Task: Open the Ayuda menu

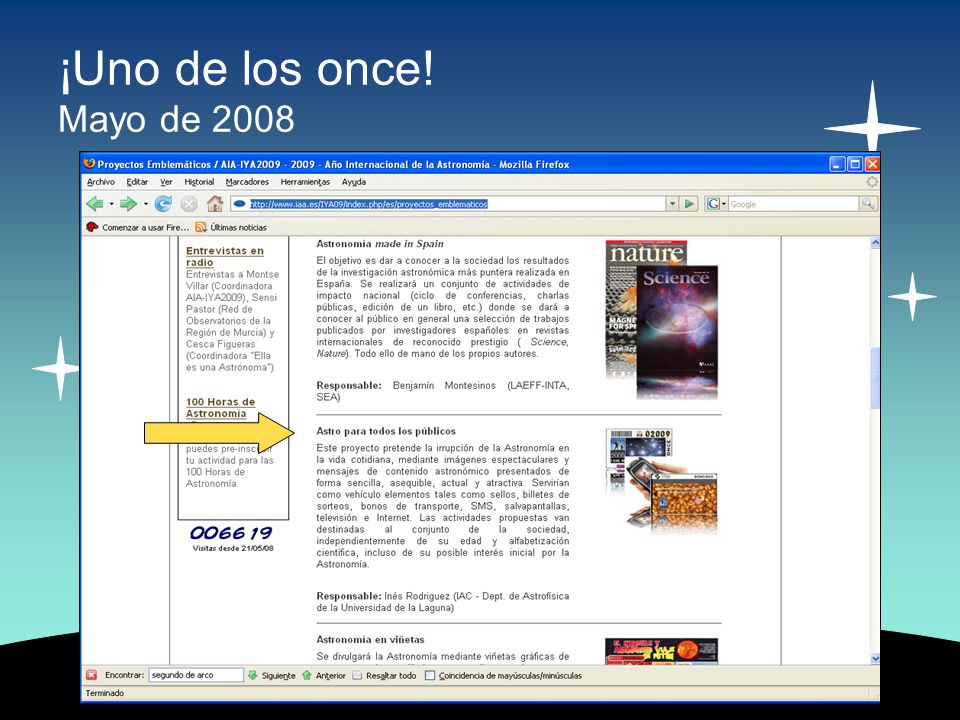Action: coord(353,182)
